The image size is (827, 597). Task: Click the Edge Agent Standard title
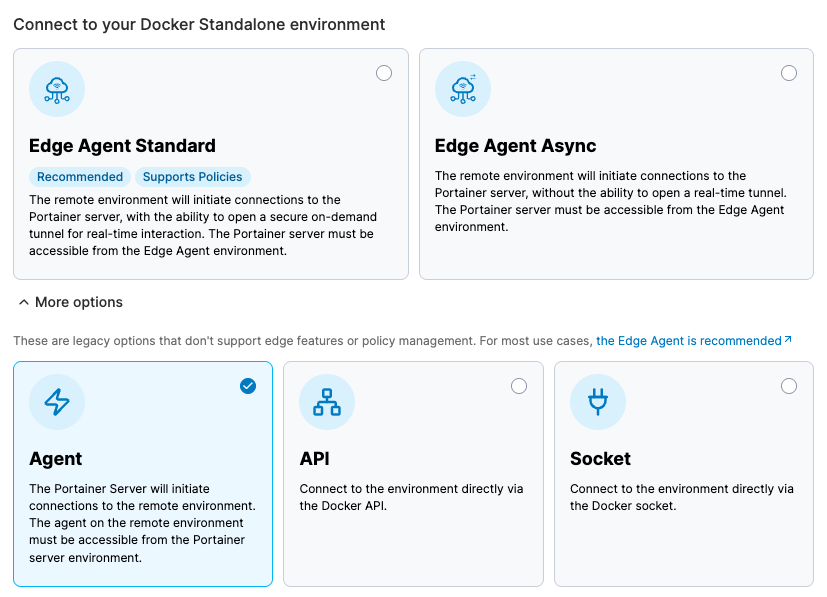pos(122,146)
